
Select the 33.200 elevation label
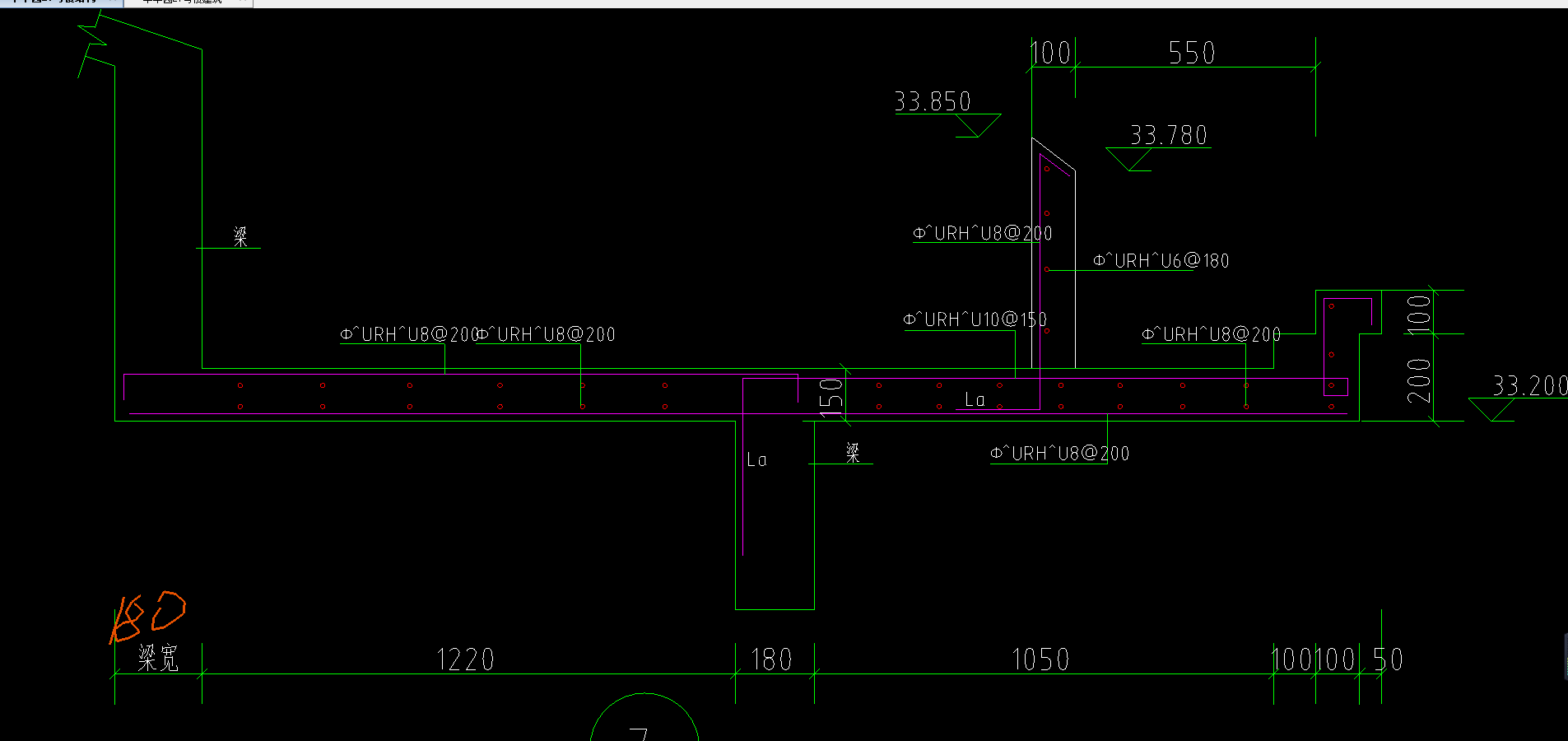click(x=1530, y=385)
